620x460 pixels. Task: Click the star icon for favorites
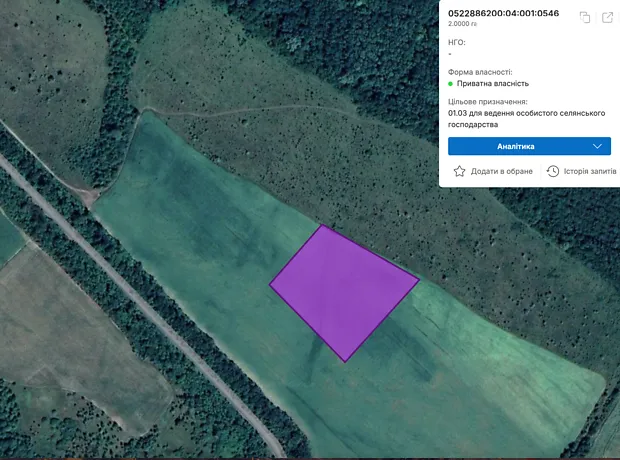pos(460,171)
